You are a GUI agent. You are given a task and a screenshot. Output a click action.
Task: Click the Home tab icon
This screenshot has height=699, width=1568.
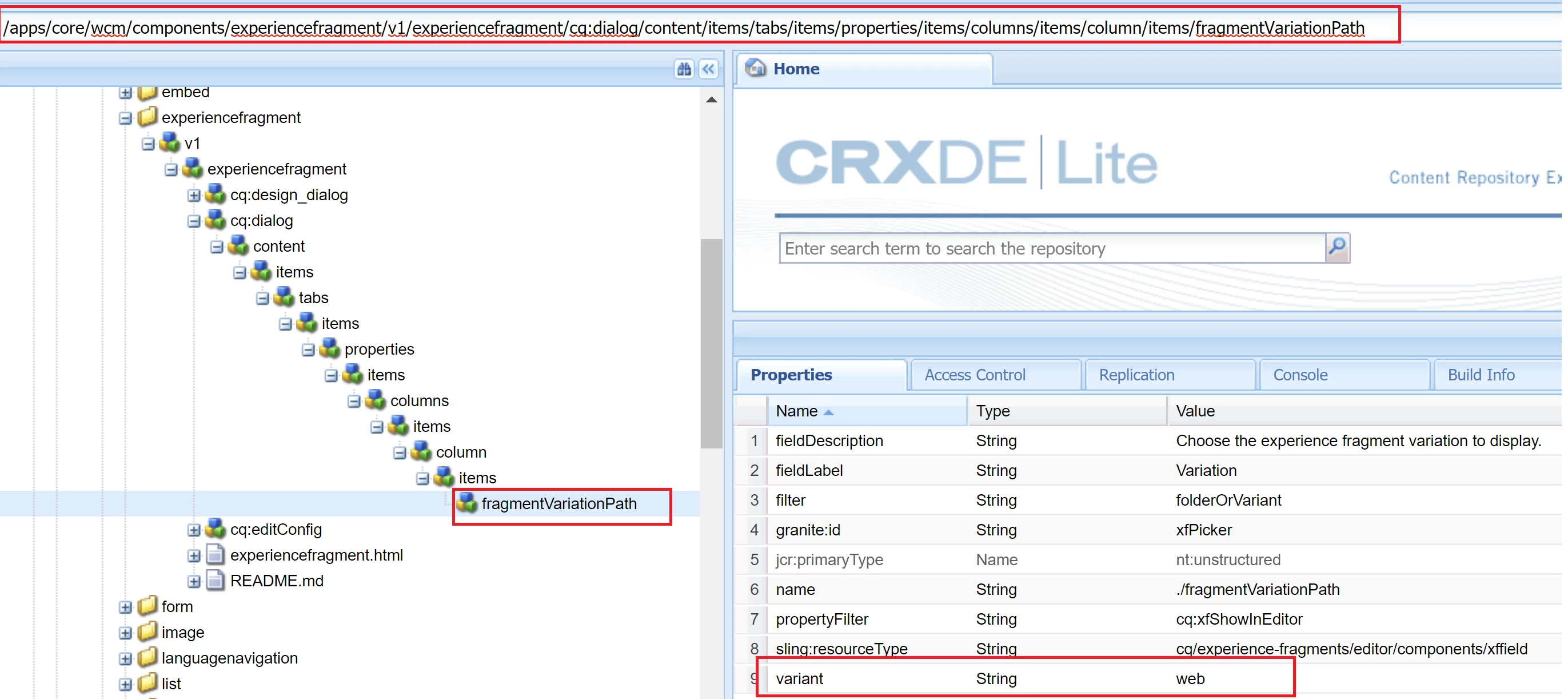click(x=755, y=68)
